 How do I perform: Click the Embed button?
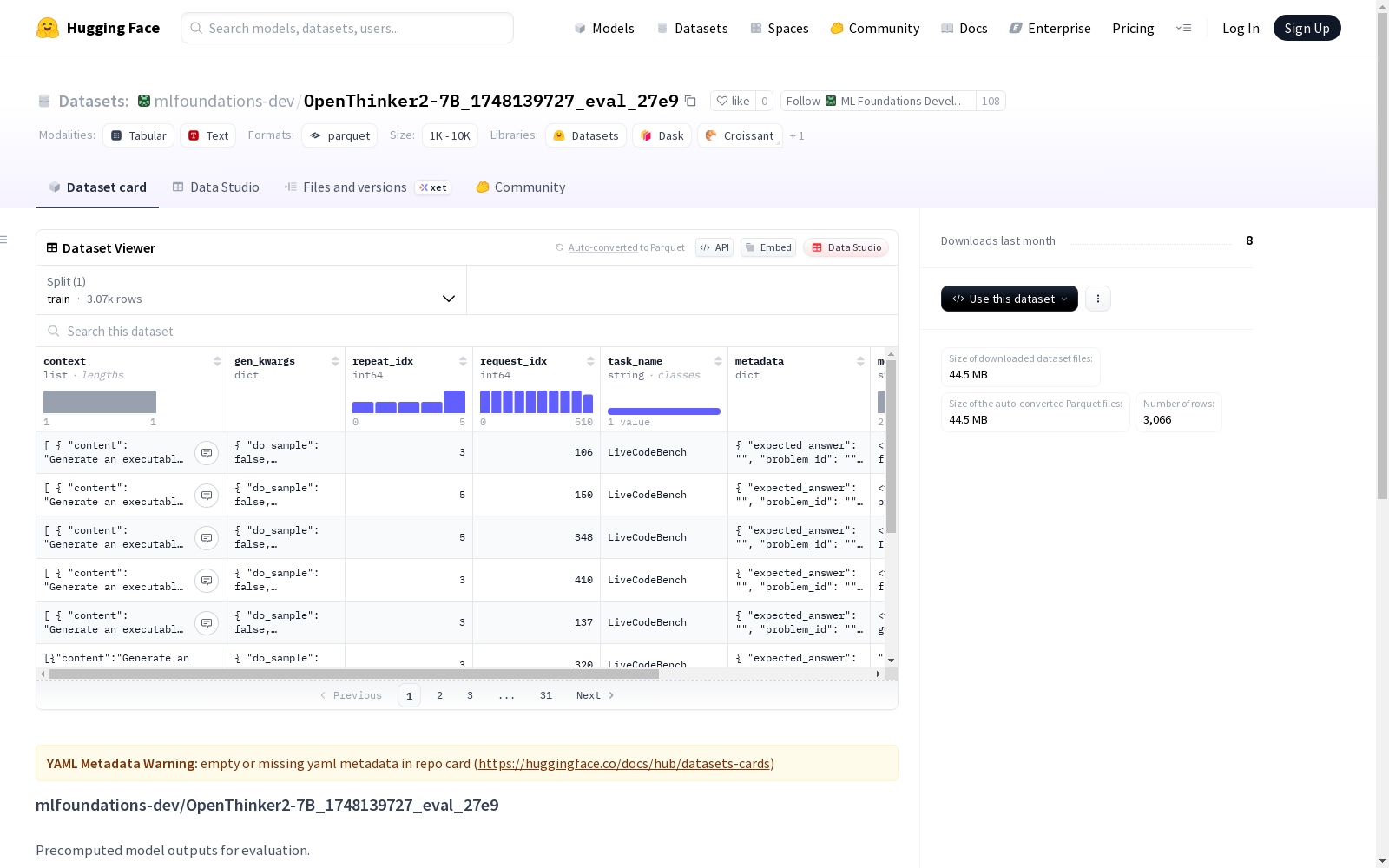click(768, 247)
